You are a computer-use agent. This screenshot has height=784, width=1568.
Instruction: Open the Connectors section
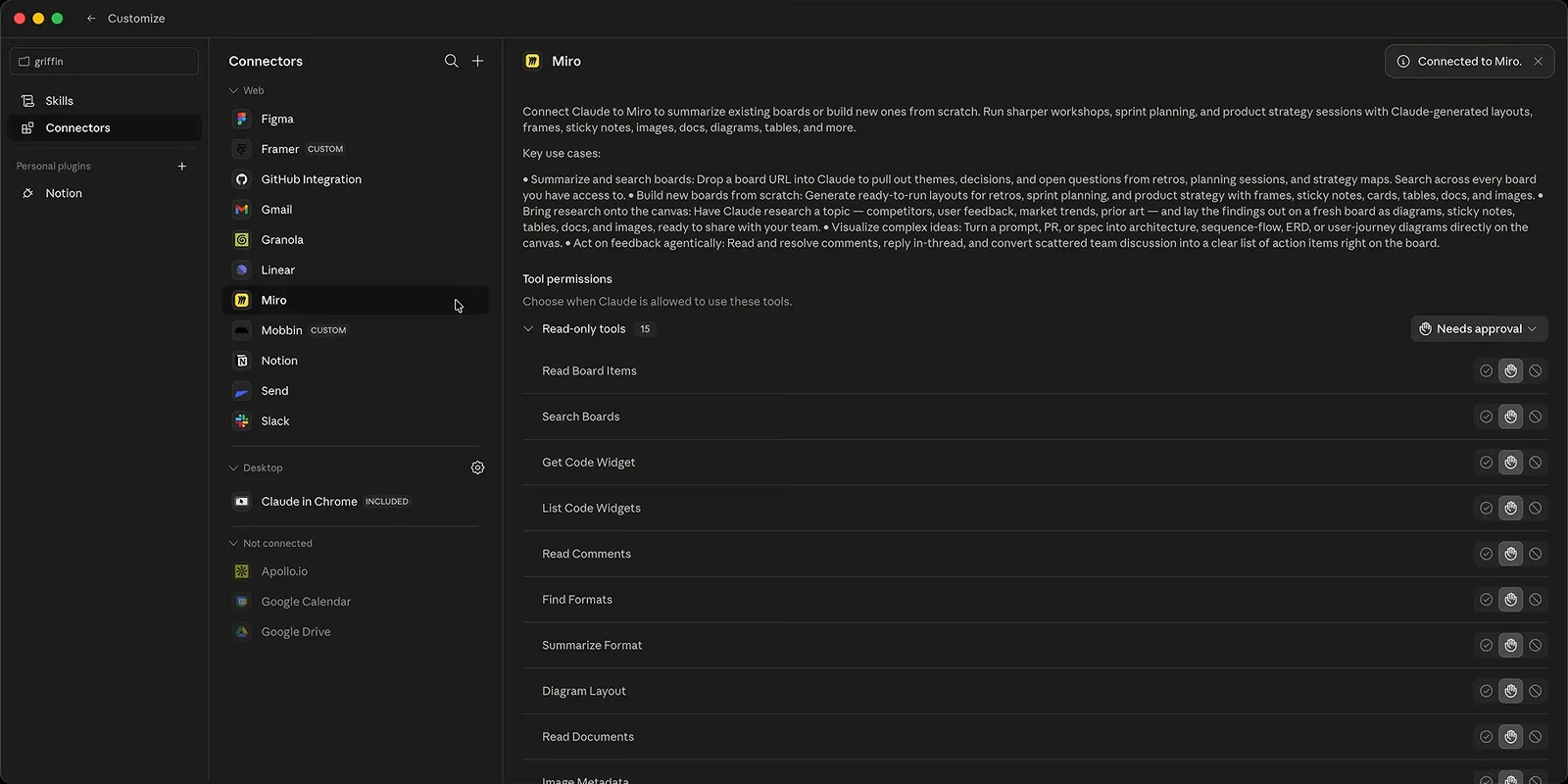click(104, 128)
